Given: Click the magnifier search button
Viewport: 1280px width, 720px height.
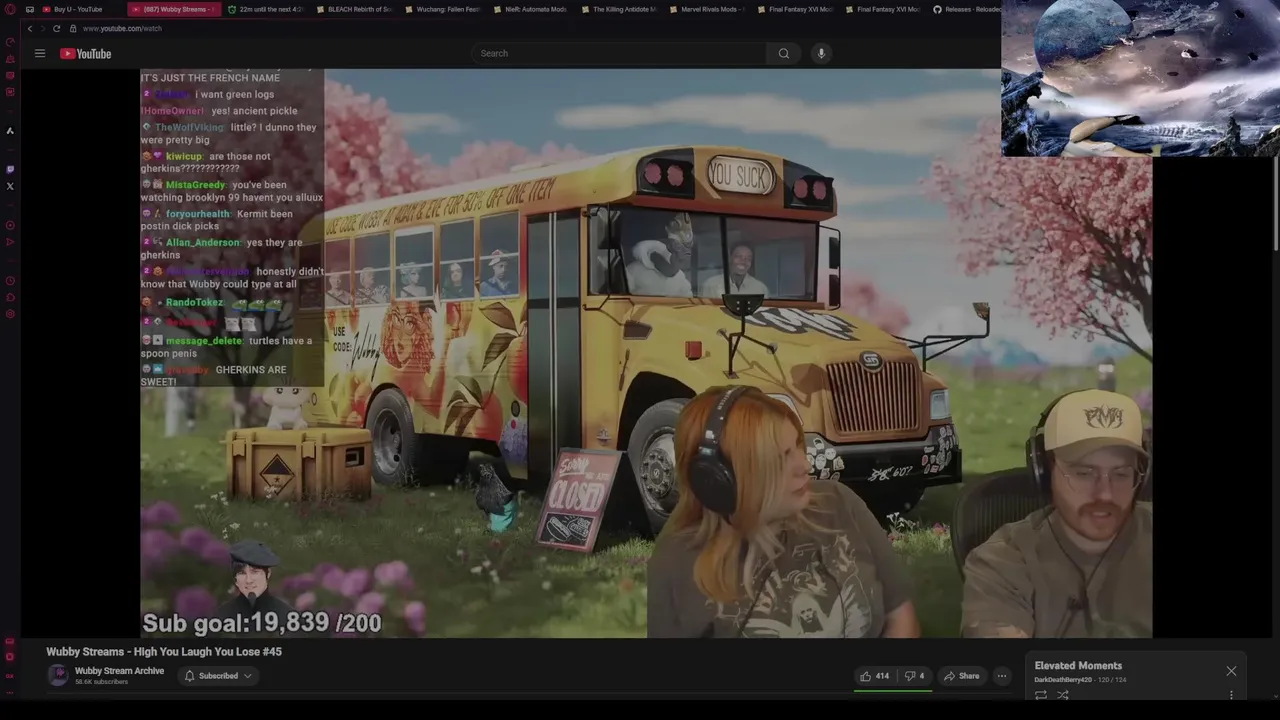Looking at the screenshot, I should [784, 53].
